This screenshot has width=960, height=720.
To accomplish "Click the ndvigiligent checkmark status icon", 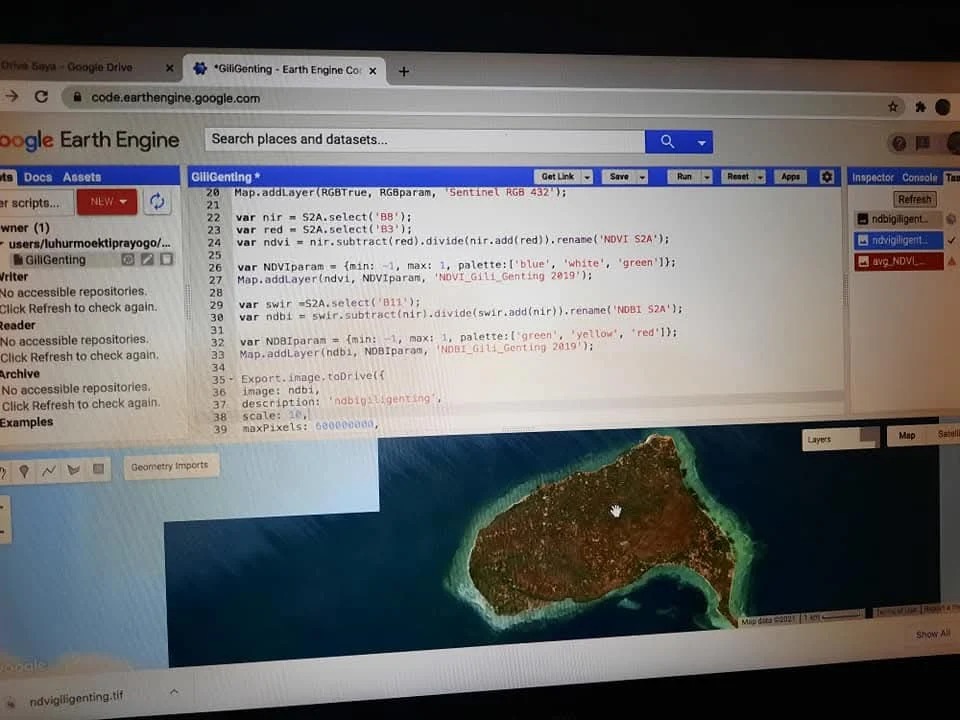I will 951,240.
